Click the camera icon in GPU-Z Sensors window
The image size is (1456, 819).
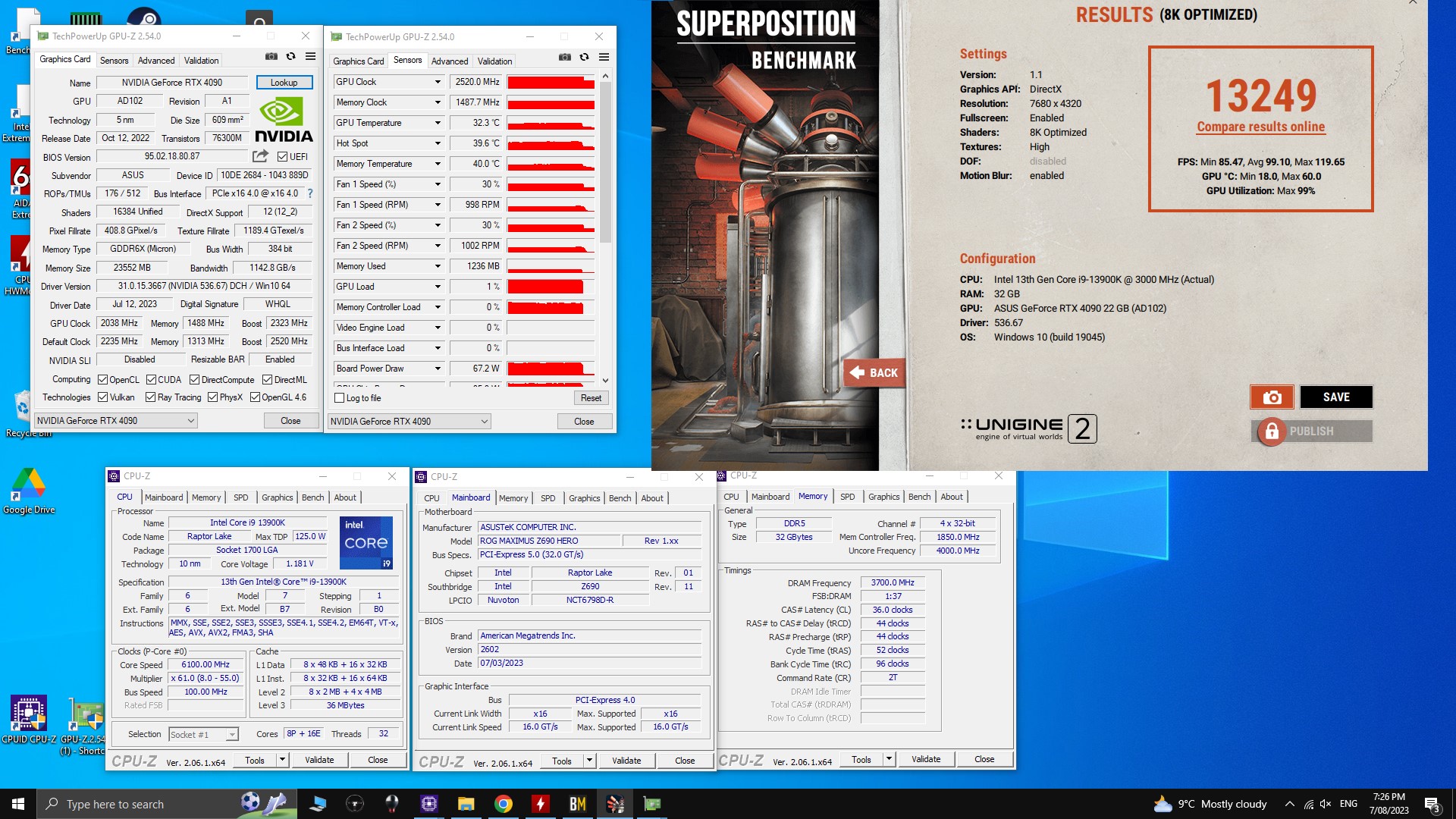tap(564, 58)
